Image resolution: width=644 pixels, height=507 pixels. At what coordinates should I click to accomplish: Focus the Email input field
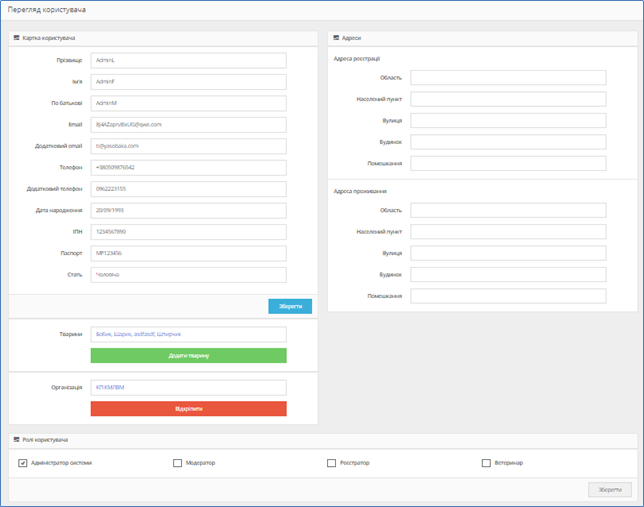(x=188, y=125)
